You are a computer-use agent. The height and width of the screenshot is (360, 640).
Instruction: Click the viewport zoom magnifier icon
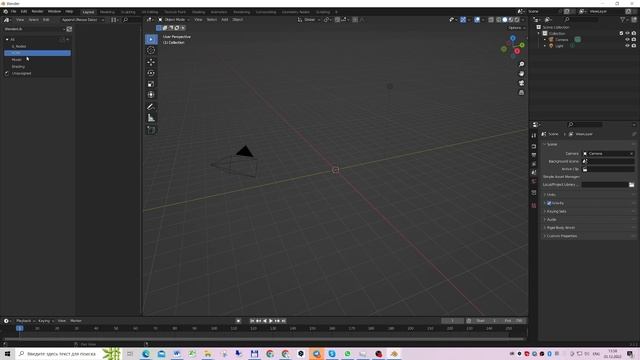521,64
